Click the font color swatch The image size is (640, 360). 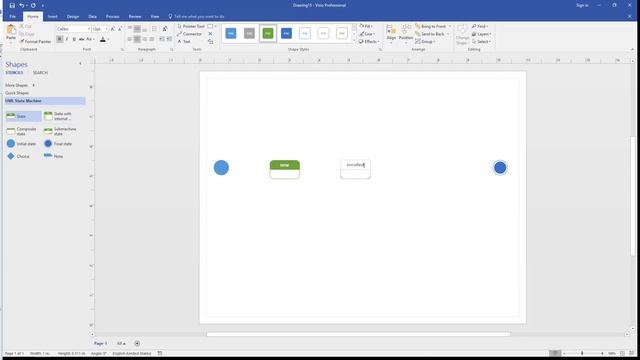click(103, 40)
